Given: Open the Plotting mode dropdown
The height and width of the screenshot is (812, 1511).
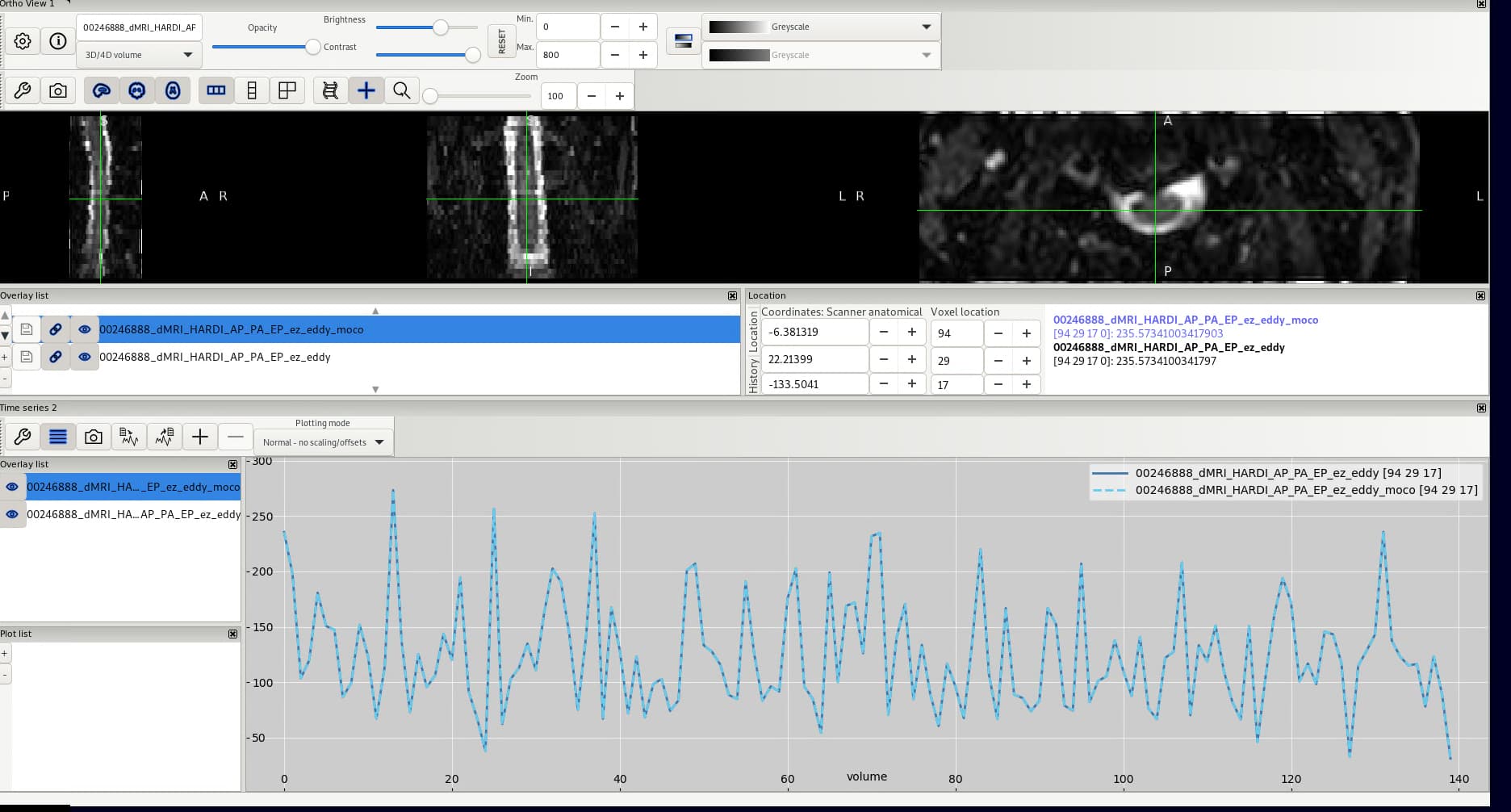Looking at the screenshot, I should 323,442.
